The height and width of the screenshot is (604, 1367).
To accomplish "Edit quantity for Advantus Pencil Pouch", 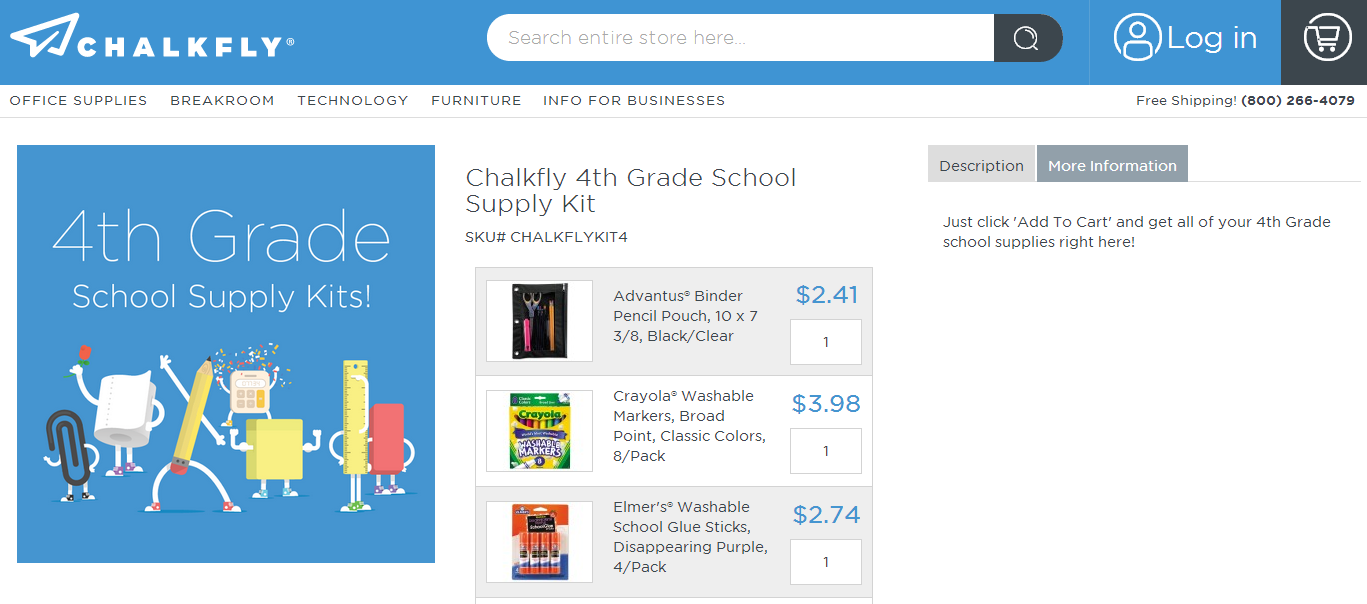I will pyautogui.click(x=826, y=342).
